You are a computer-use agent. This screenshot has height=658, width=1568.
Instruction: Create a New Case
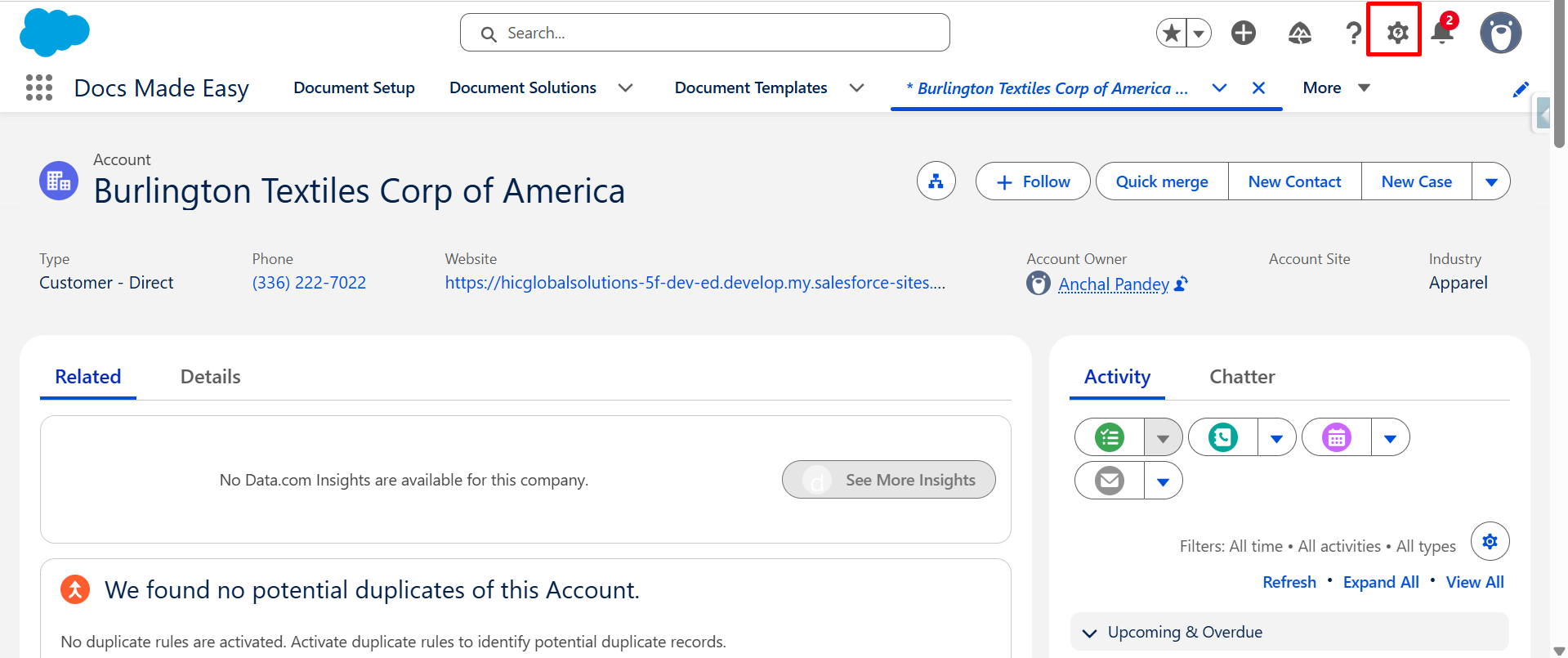pos(1417,181)
